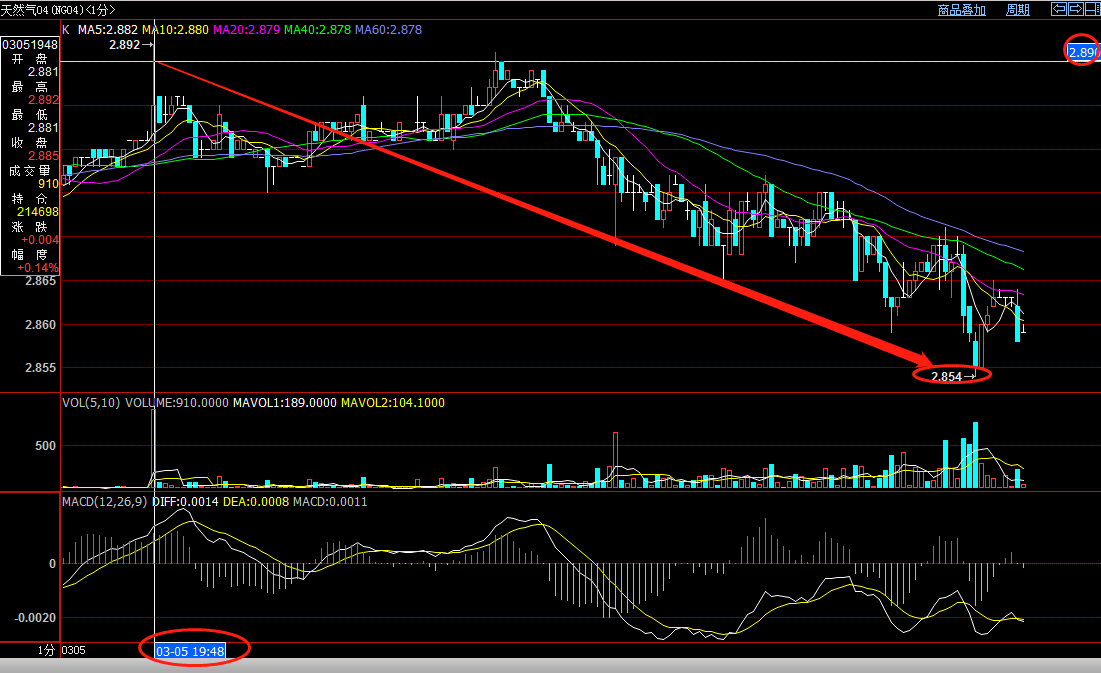
Task: Select the MA10:2.880 indicator label
Action: coord(175,30)
